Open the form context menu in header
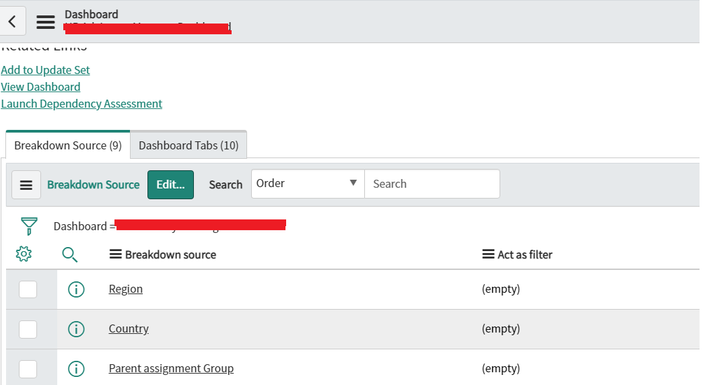 point(45,22)
